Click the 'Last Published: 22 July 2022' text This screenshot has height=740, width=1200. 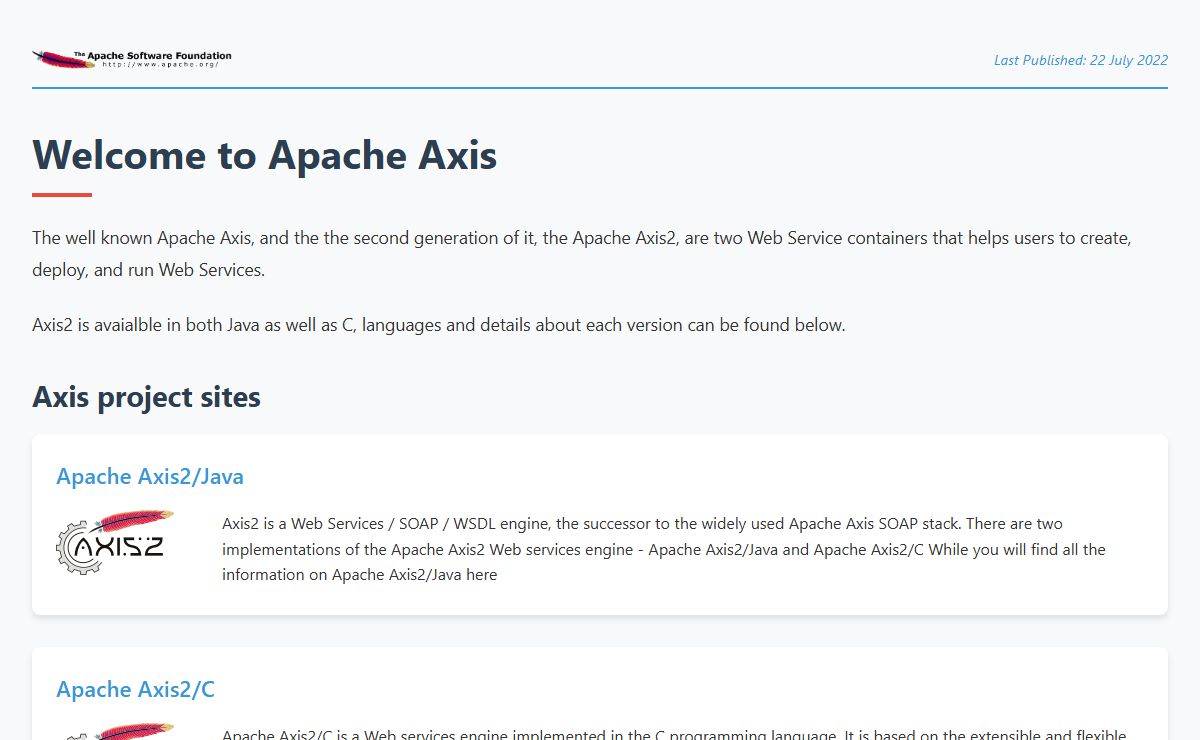(x=1081, y=60)
